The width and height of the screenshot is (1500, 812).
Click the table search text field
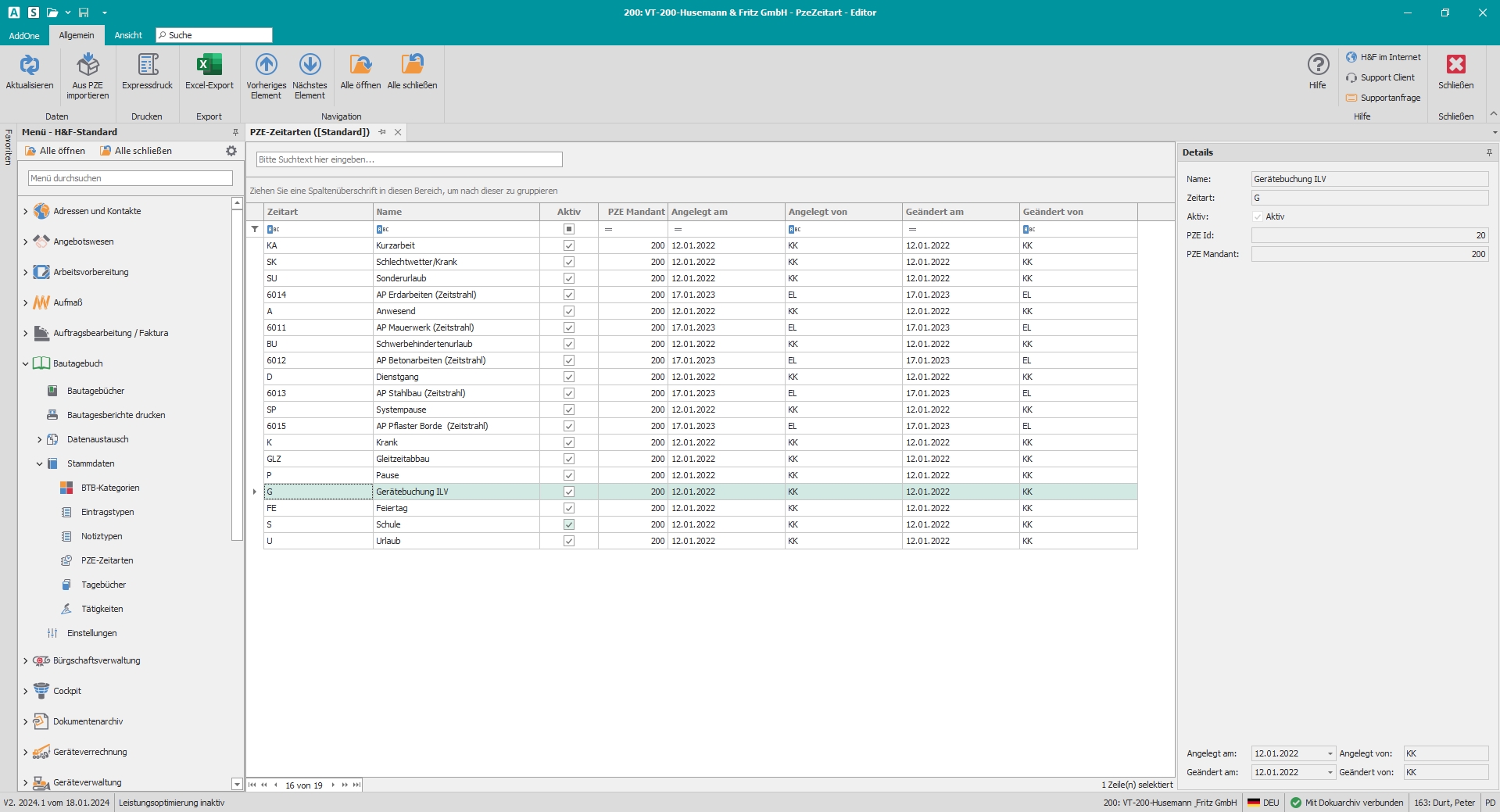409,159
